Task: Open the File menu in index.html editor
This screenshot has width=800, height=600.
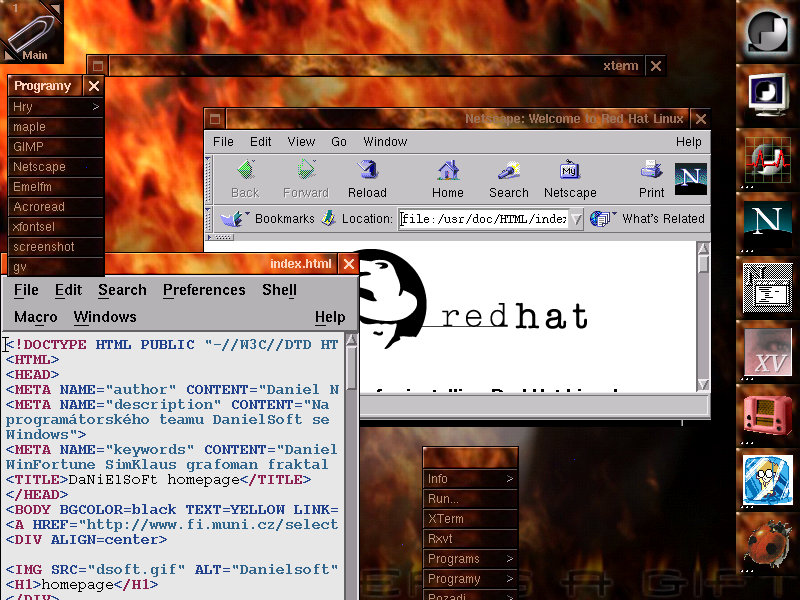Action: click(x=26, y=290)
